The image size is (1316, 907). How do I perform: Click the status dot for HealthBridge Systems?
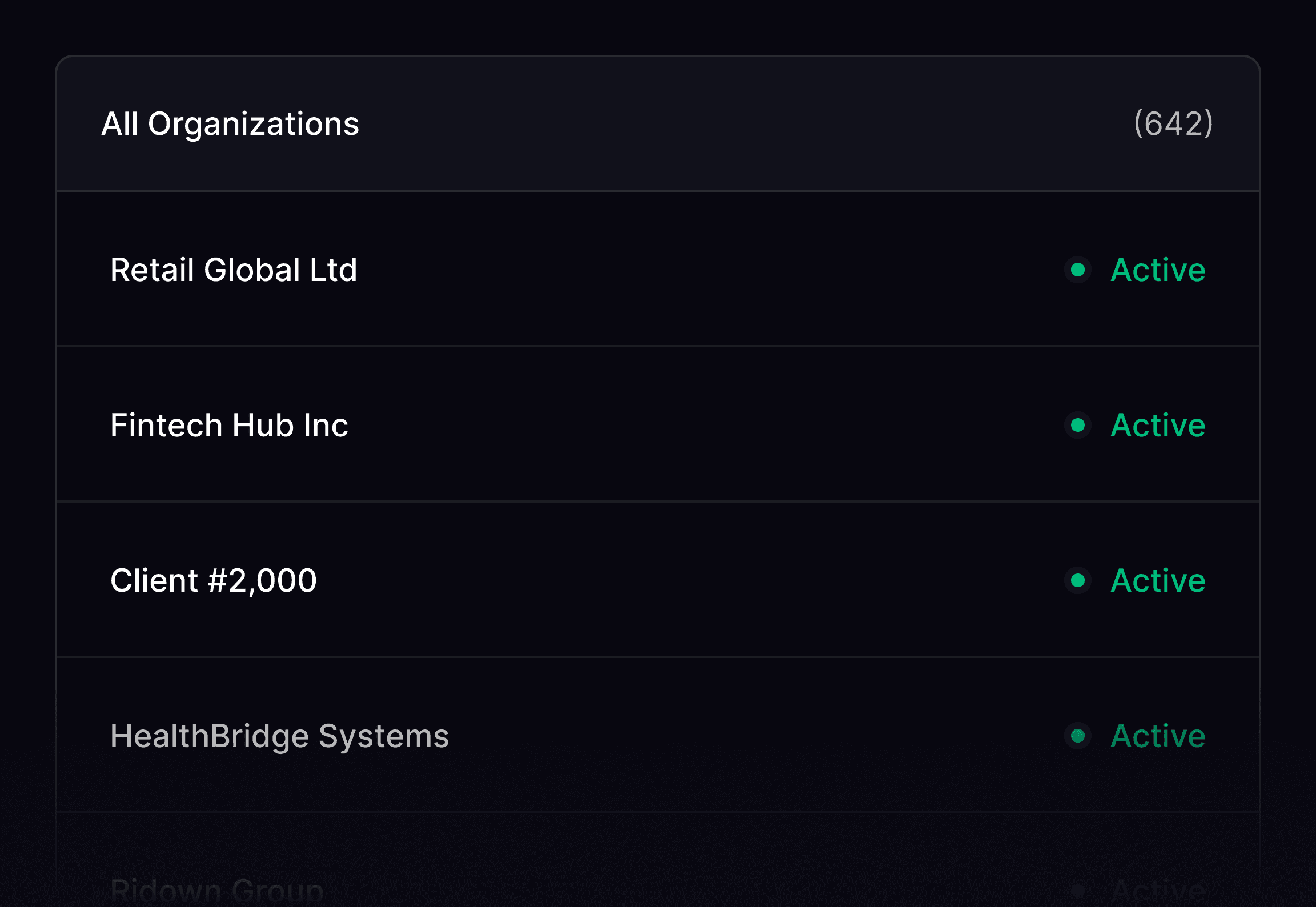1078,736
